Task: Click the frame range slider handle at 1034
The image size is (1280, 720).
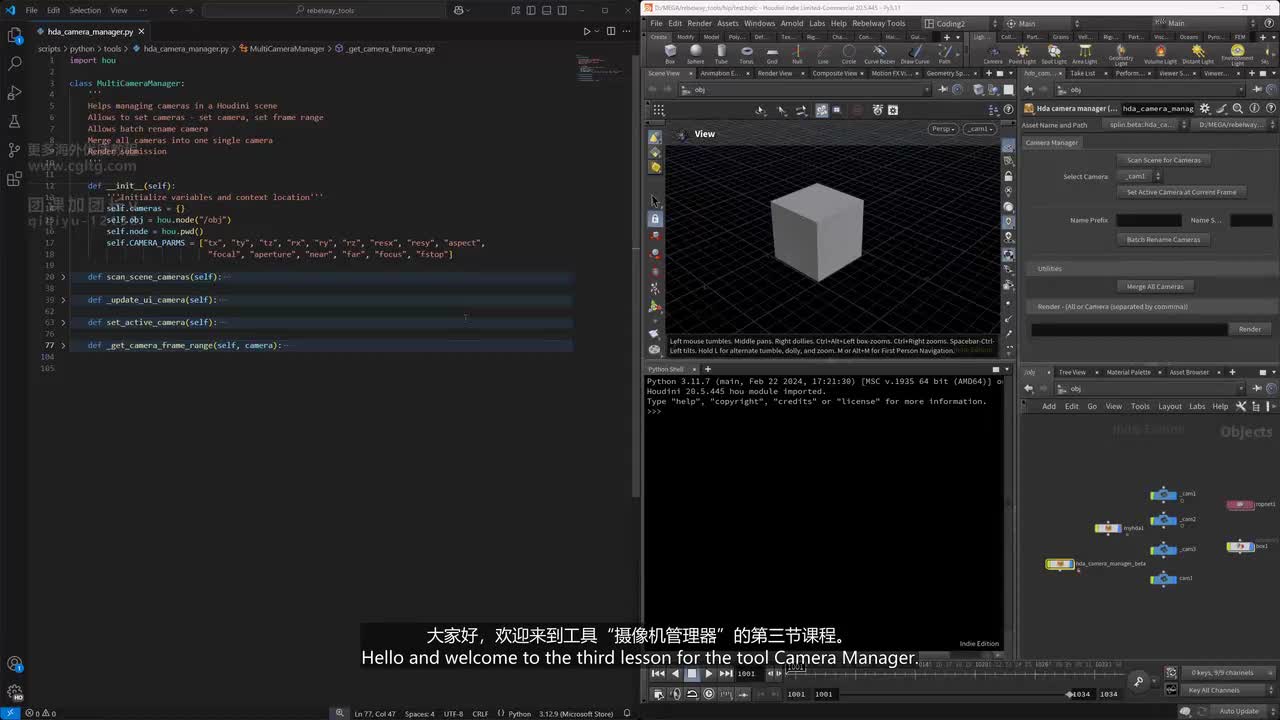Action: [1068, 694]
